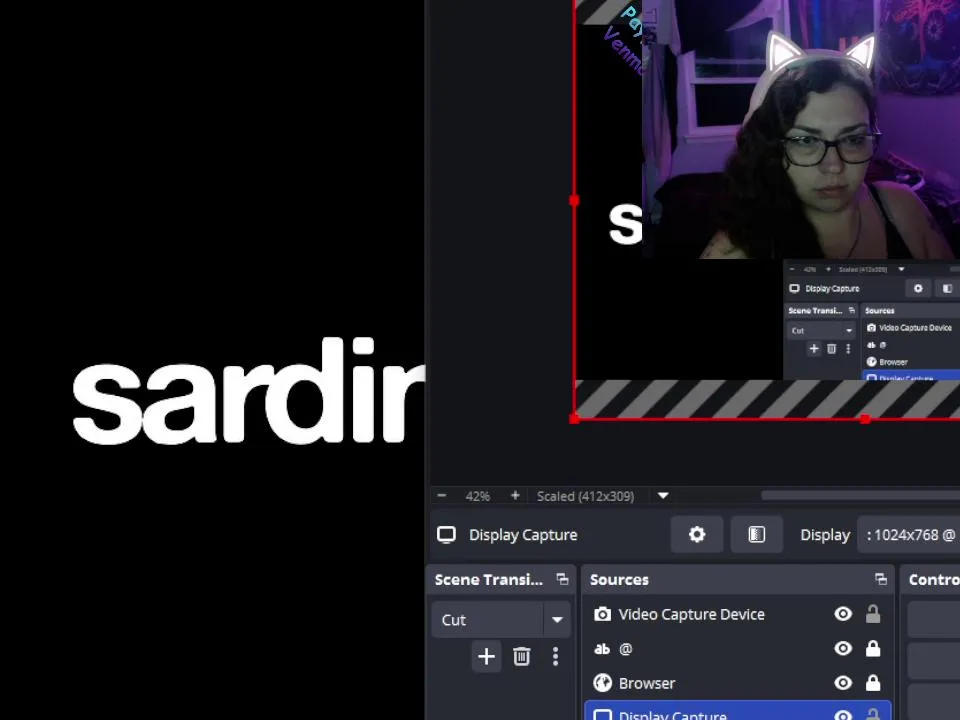Click the camera icon of Video Capture Device
The height and width of the screenshot is (720, 960).
tap(602, 614)
